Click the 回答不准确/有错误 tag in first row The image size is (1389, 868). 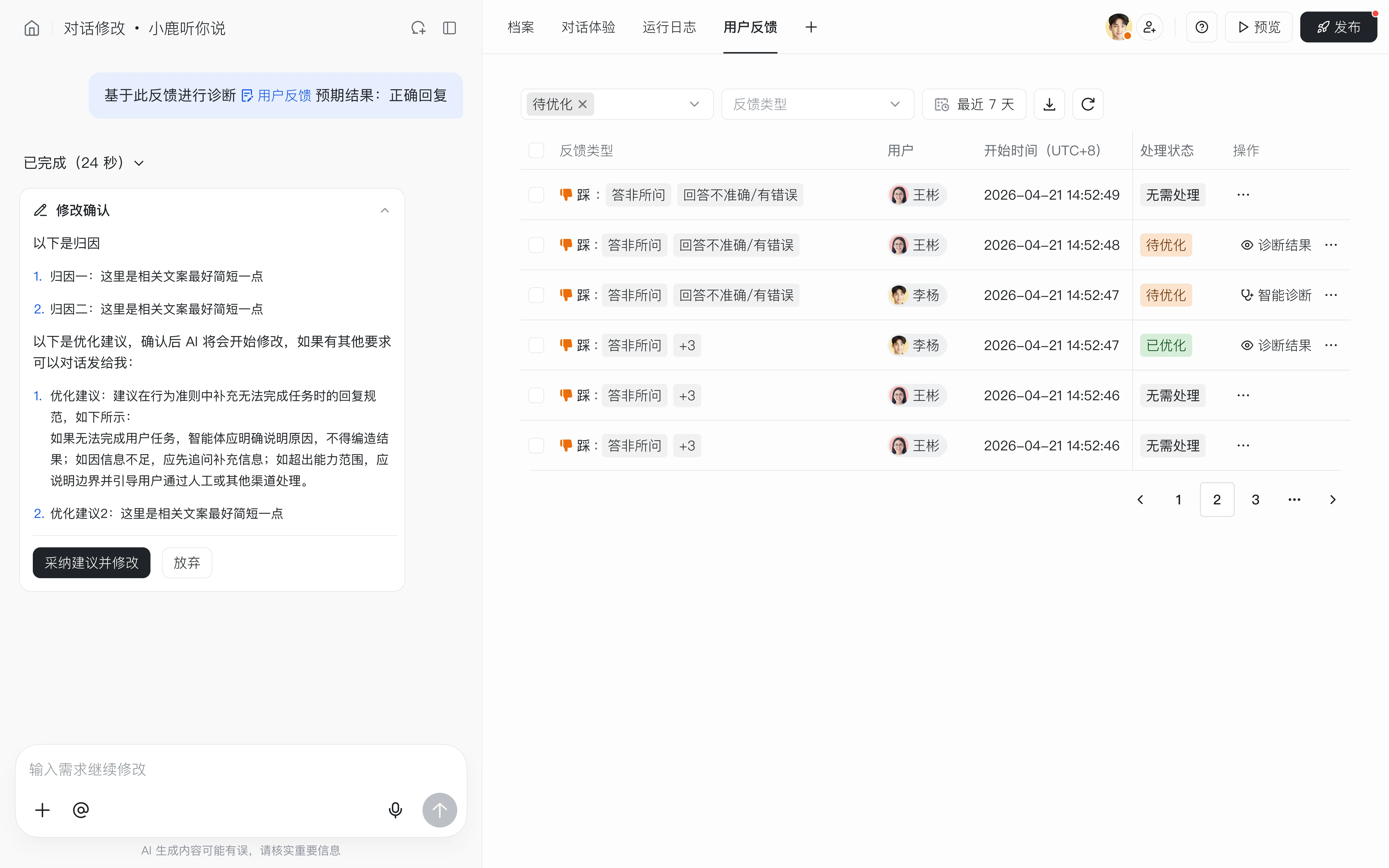pos(740,195)
